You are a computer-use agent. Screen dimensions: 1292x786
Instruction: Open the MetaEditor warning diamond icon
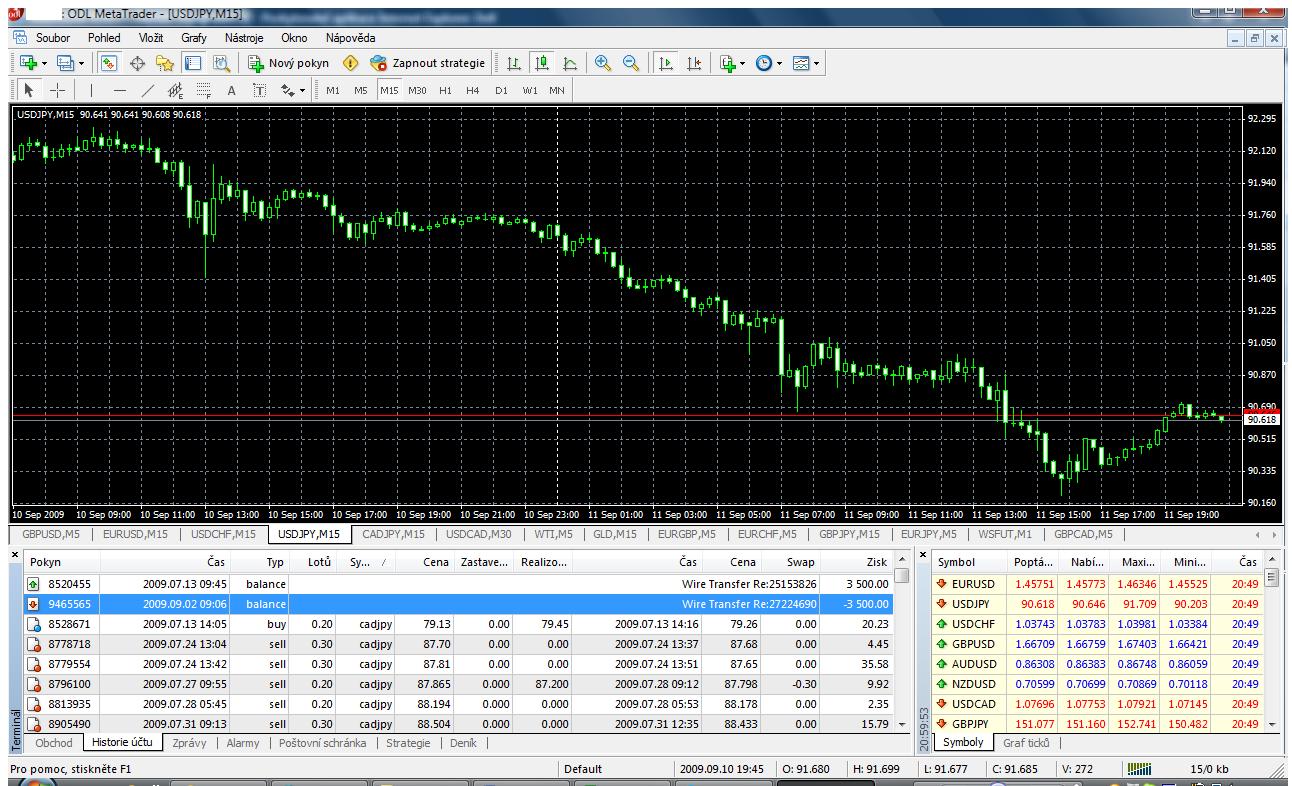(350, 63)
